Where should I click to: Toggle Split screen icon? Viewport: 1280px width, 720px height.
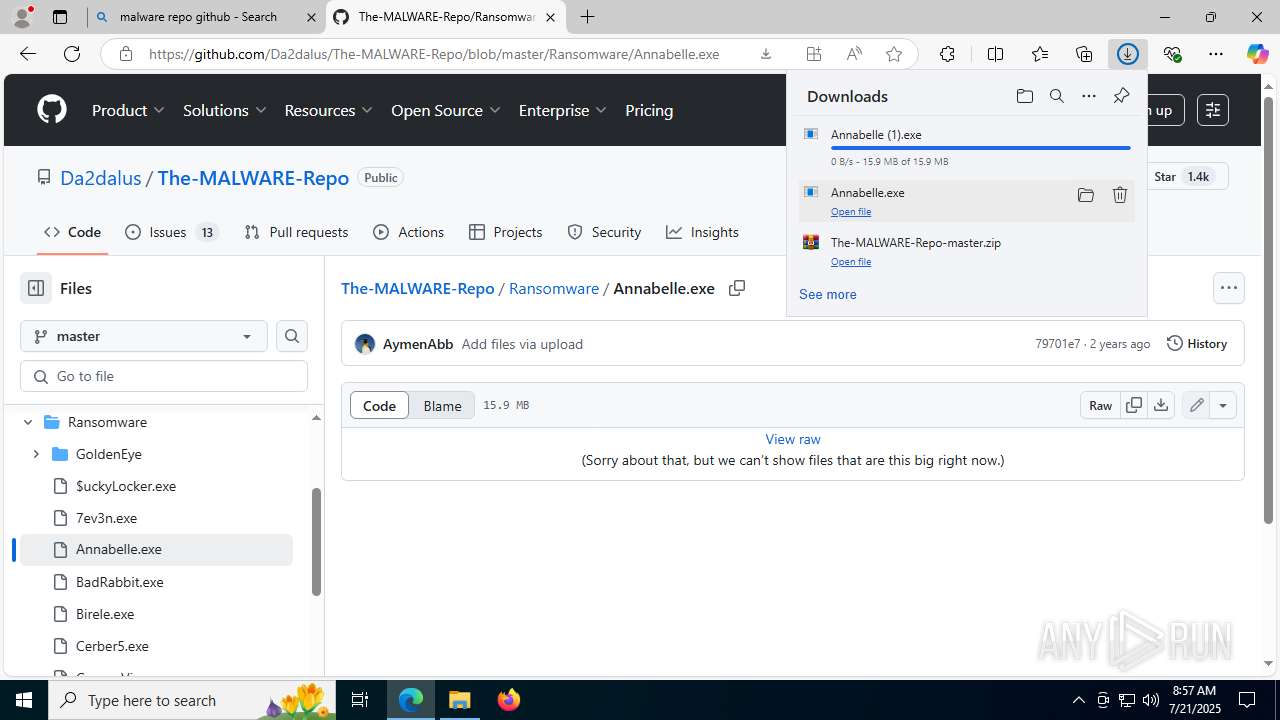(995, 54)
